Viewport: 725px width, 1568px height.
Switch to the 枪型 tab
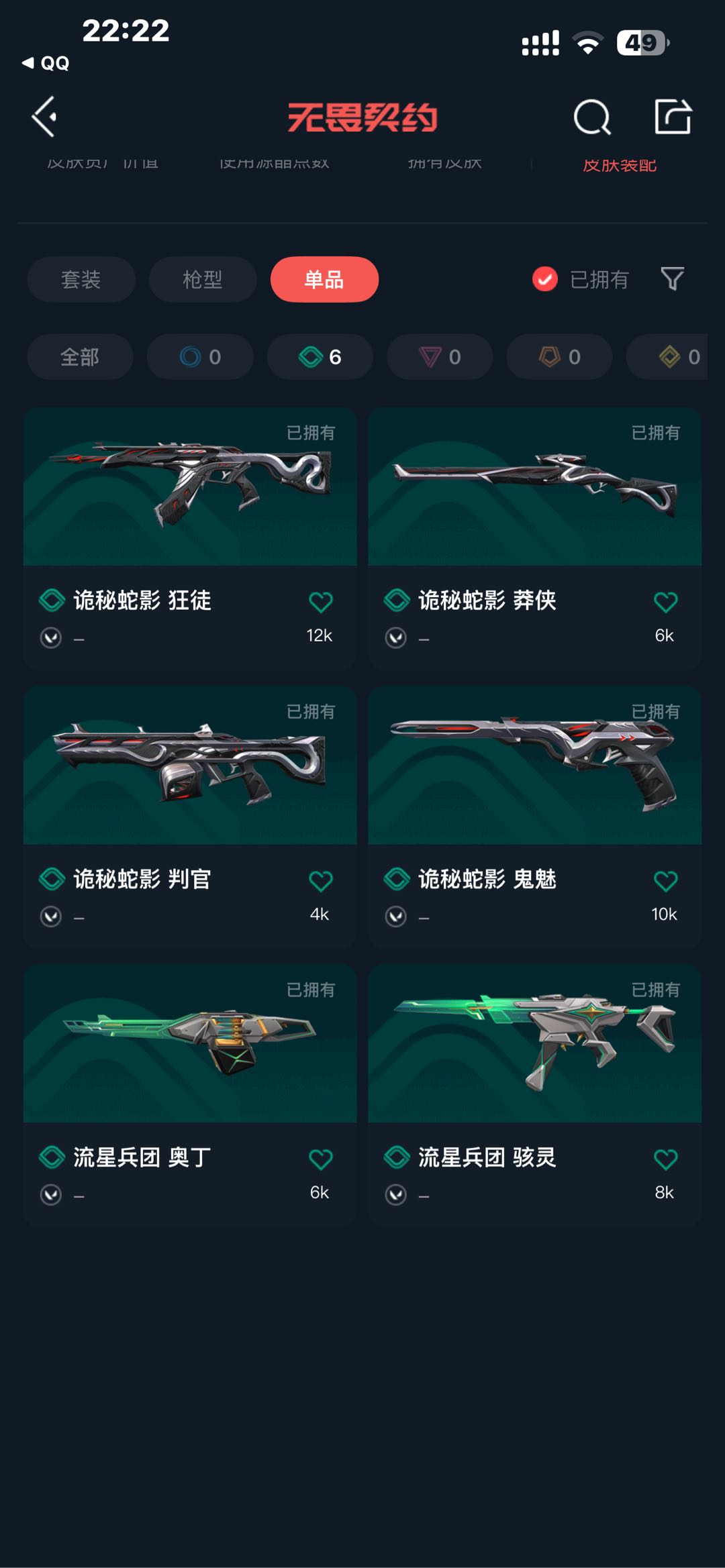click(x=203, y=279)
